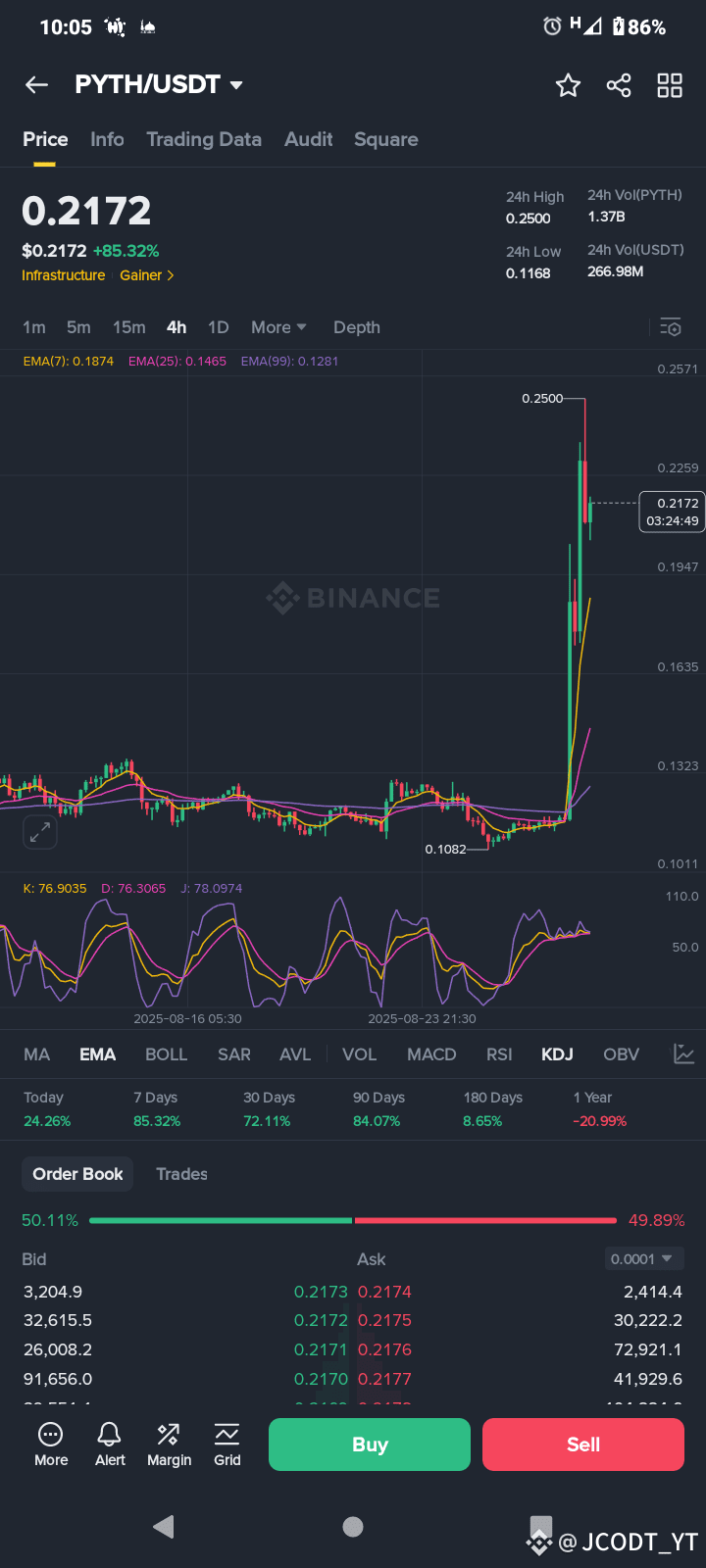
Task: Tap the 24h High 0.2500 value
Action: (529, 219)
